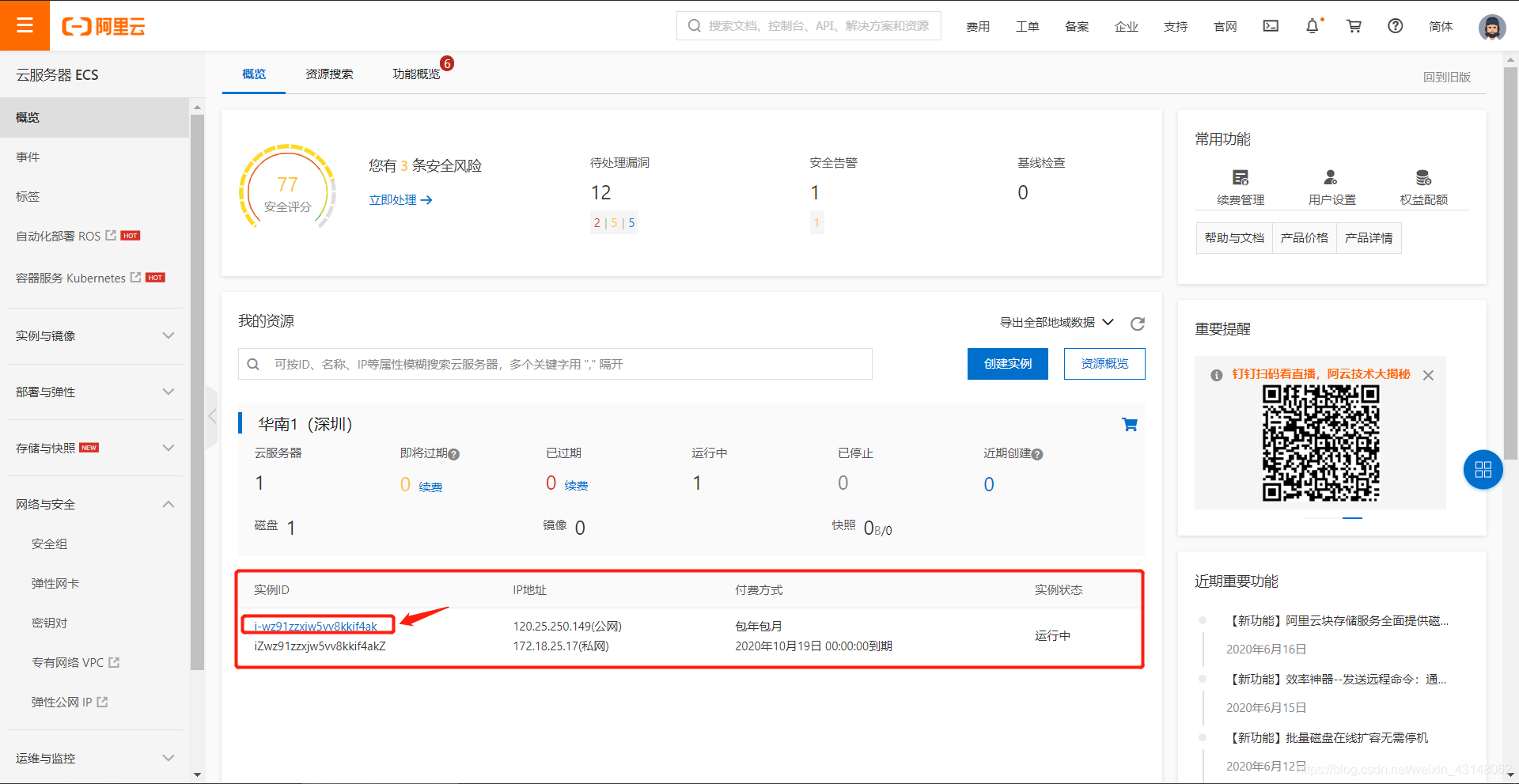The width and height of the screenshot is (1519, 784).
Task: Click the DingTalk QR code image
Action: [x=1320, y=443]
